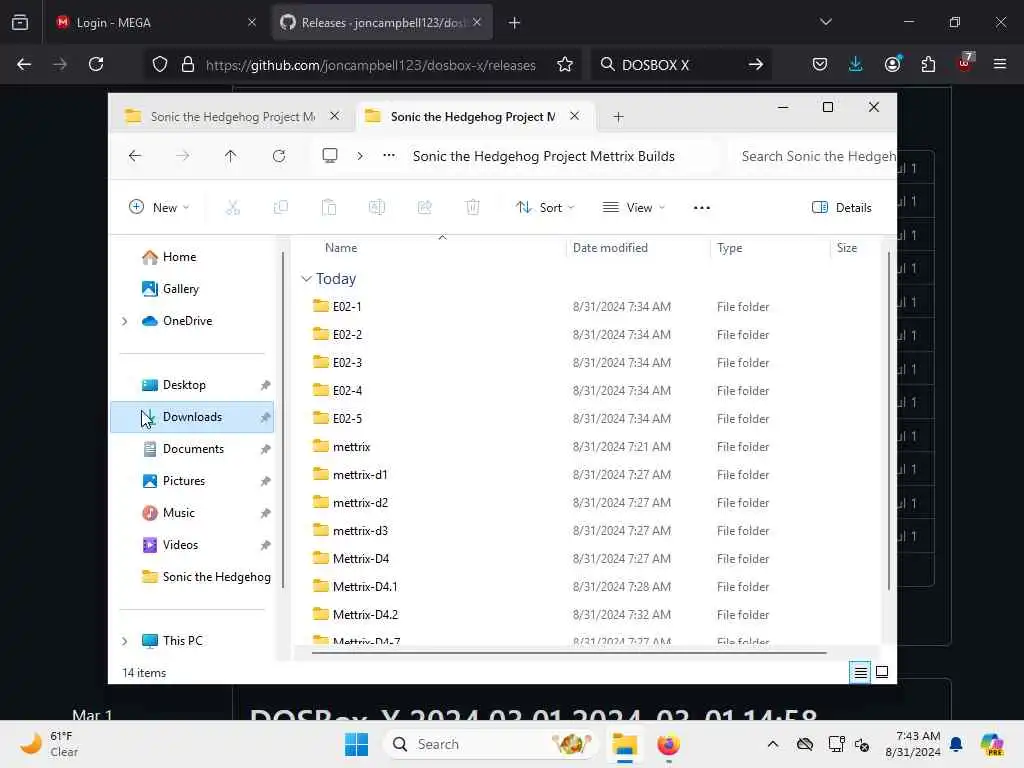Viewport: 1024px width, 768px height.
Task: Click the file list vertical scrollbar
Action: pos(888,421)
